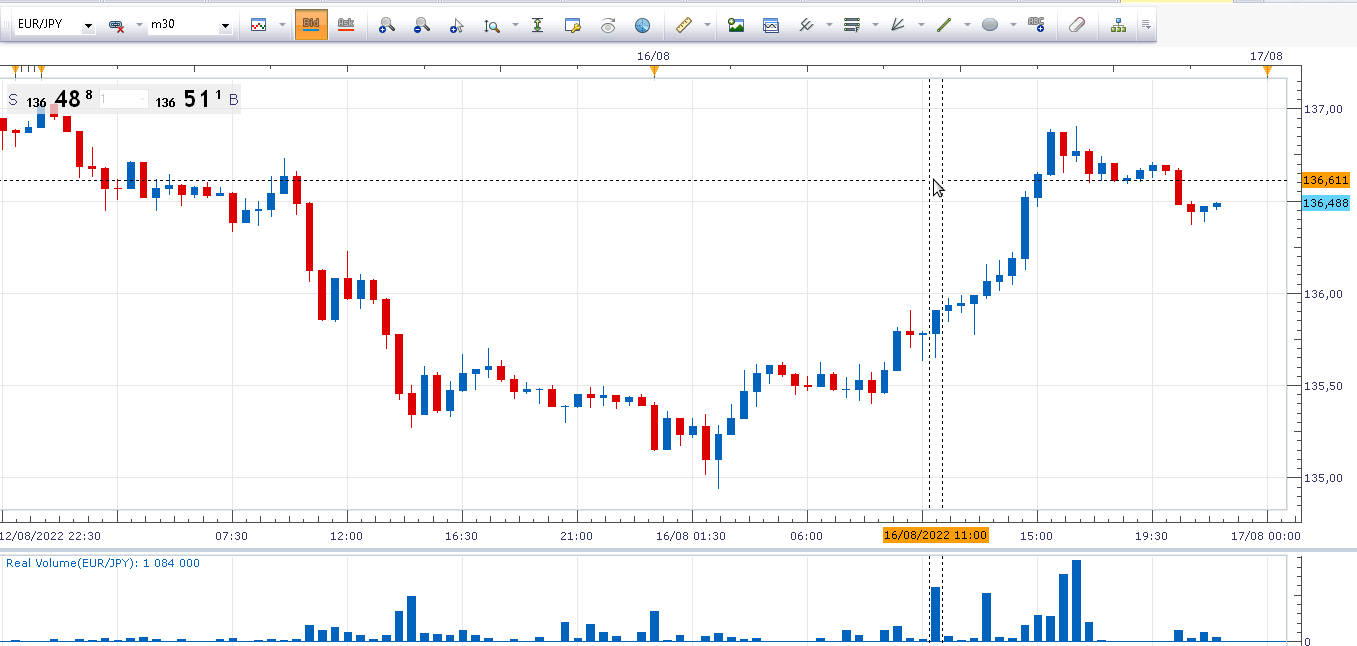Click the eraser tool icon
Image resolution: width=1357 pixels, height=646 pixels.
(1077, 25)
